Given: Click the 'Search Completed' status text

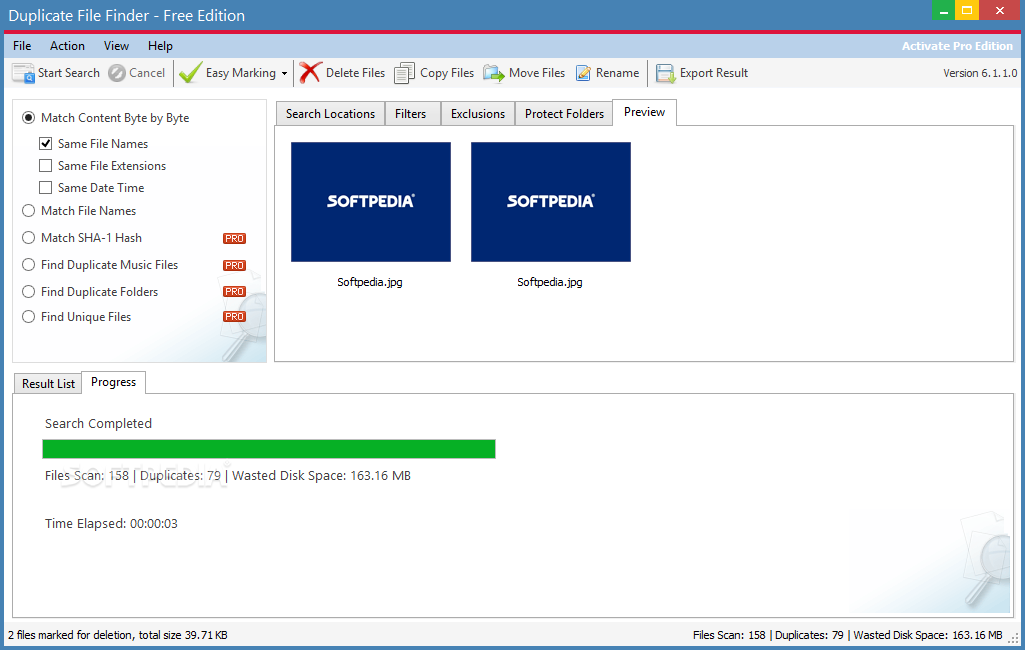Looking at the screenshot, I should (98, 424).
